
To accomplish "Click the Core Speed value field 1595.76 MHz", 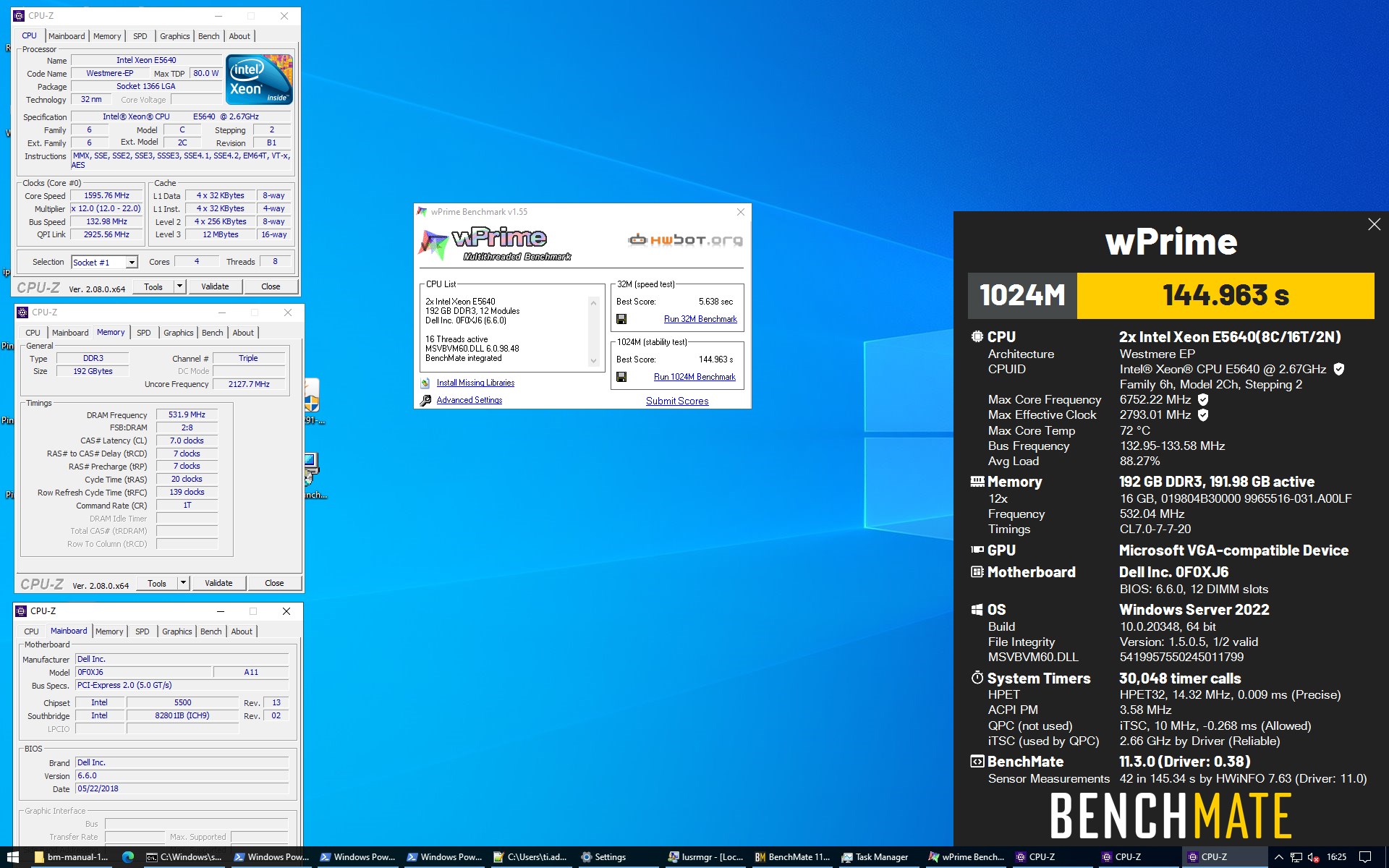I will coord(106,195).
